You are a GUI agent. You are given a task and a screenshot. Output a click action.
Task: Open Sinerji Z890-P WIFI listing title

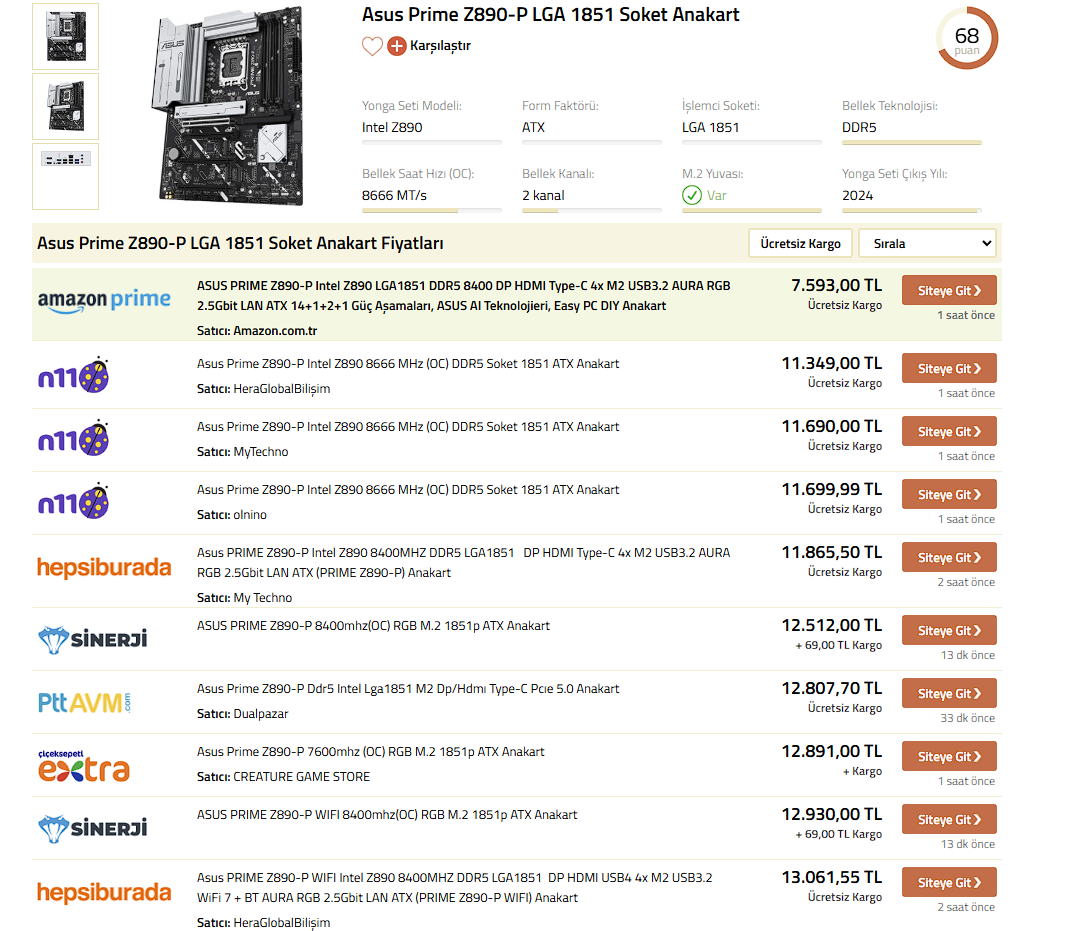387,815
